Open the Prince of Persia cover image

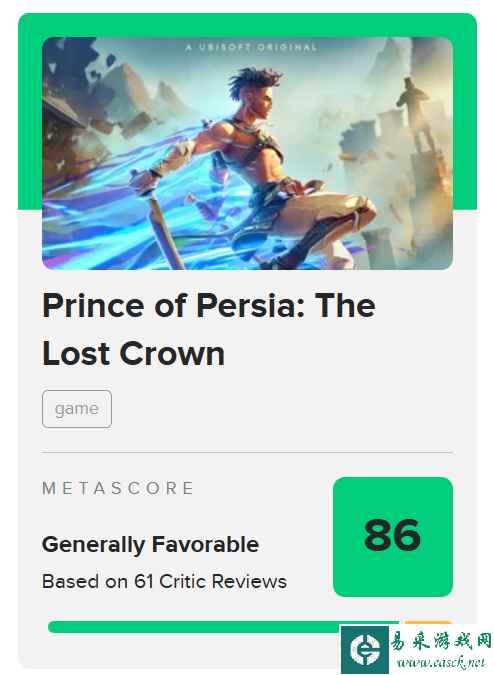pos(247,153)
